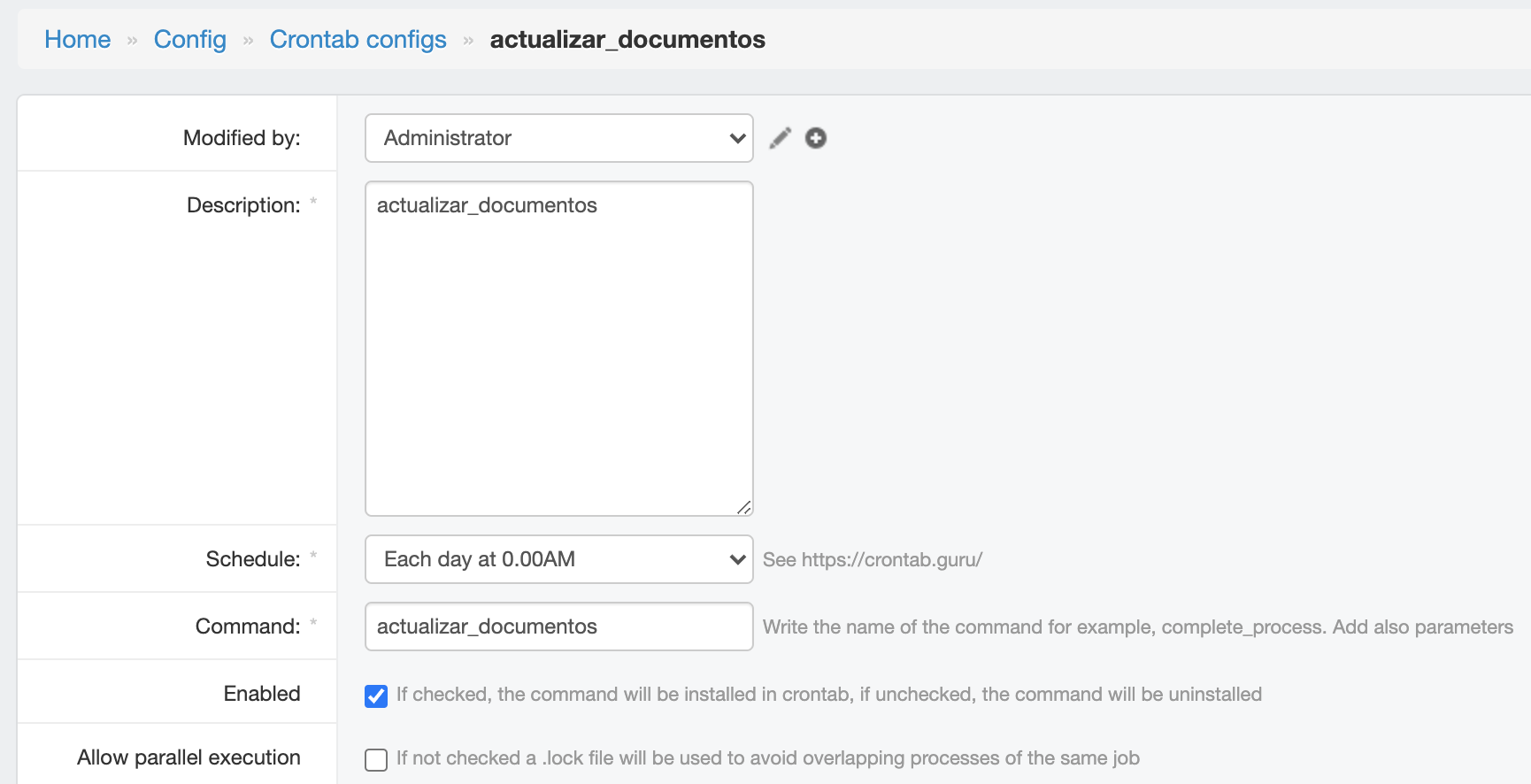Image resolution: width=1531 pixels, height=784 pixels.
Task: Click the Description field label
Action: pyautogui.click(x=243, y=205)
